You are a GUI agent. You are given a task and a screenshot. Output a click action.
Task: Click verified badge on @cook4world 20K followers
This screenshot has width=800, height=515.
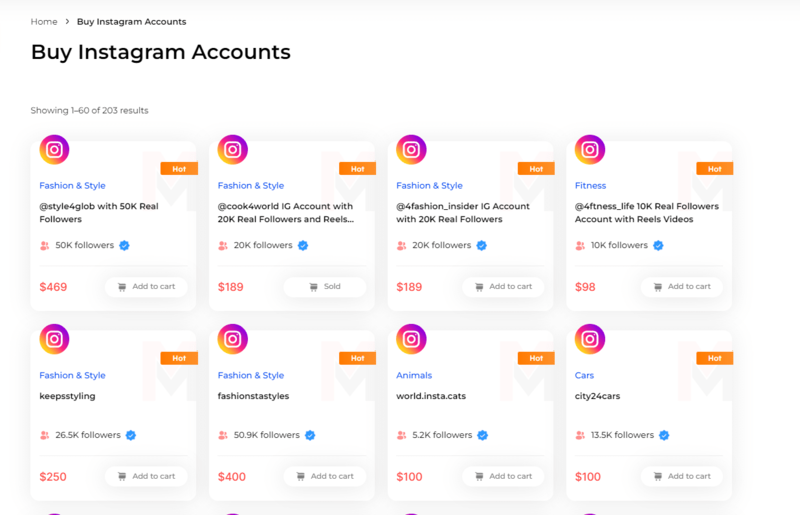[303, 245]
